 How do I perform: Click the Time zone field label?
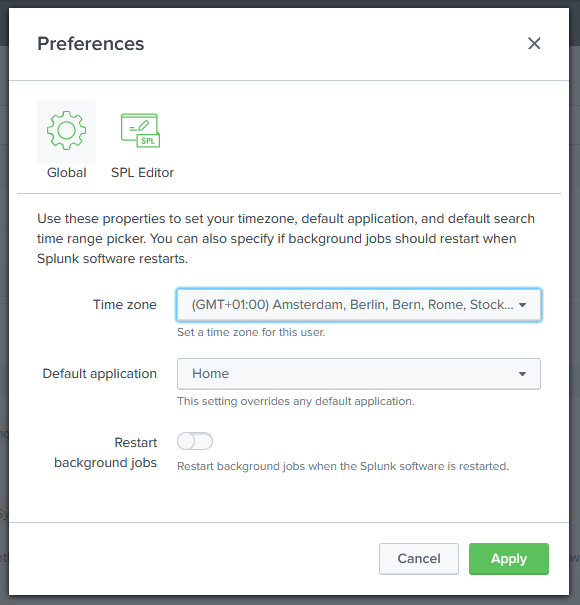click(x=125, y=304)
